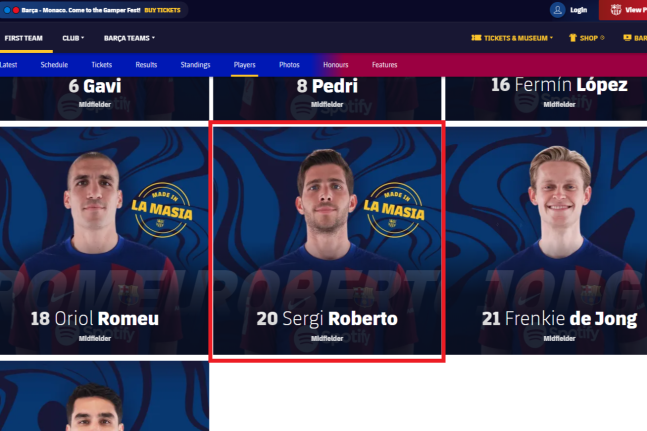Click Made in La Masia badge on Romeu

coord(162,210)
